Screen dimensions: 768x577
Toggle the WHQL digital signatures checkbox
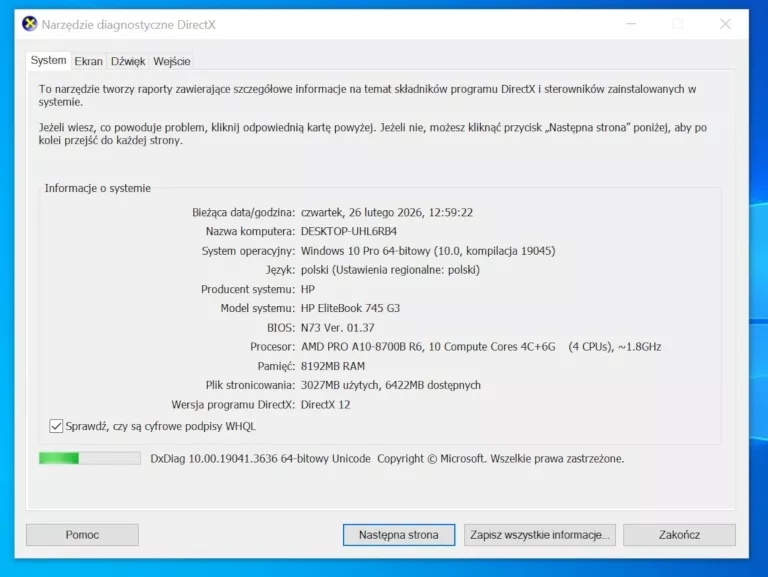[x=56, y=426]
